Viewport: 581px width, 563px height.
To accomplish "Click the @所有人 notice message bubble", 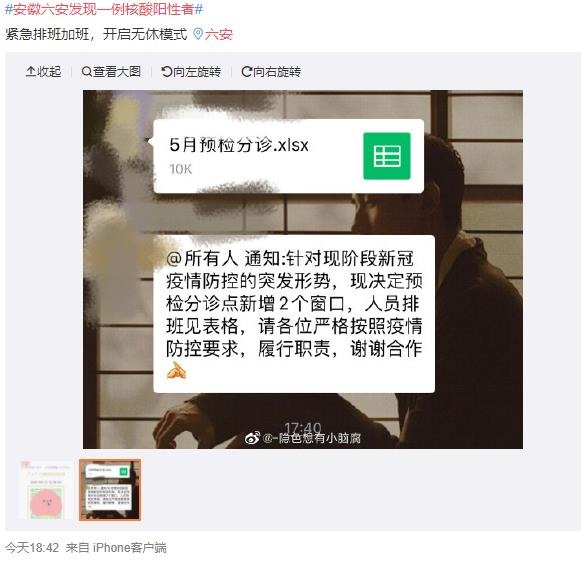I will 294,314.
